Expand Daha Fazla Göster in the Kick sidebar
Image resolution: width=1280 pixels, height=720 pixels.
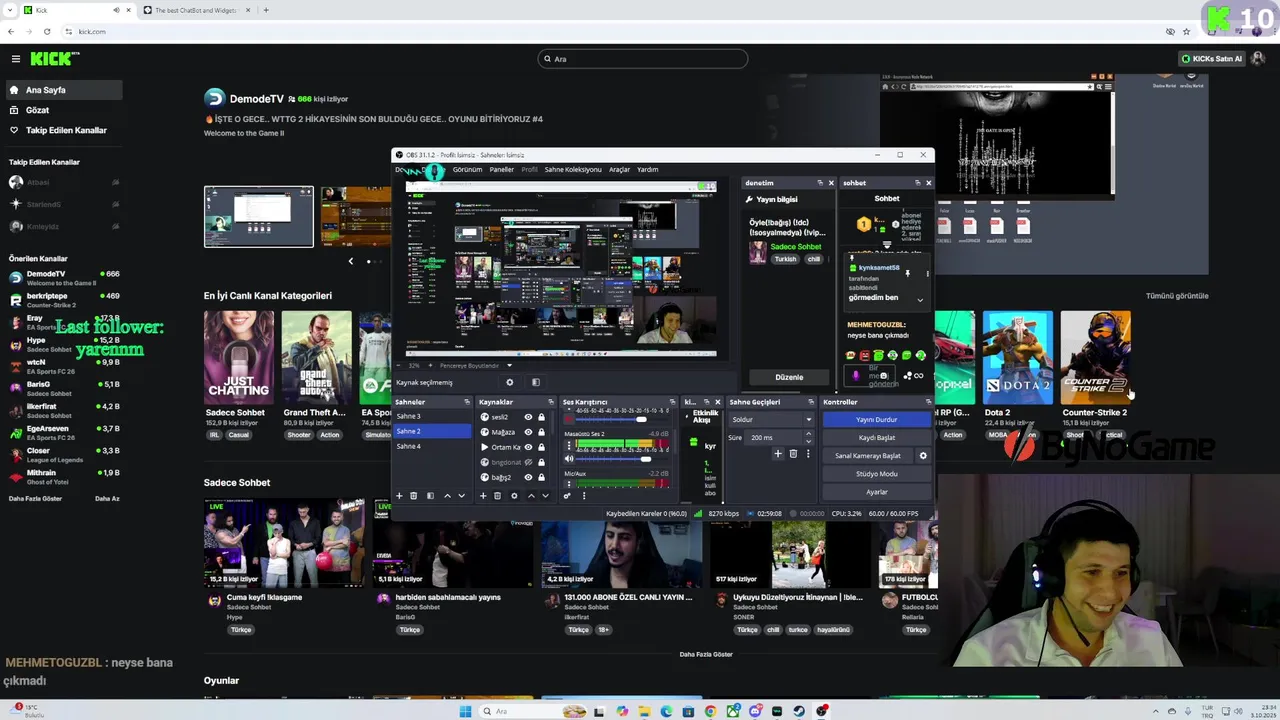coord(37,498)
